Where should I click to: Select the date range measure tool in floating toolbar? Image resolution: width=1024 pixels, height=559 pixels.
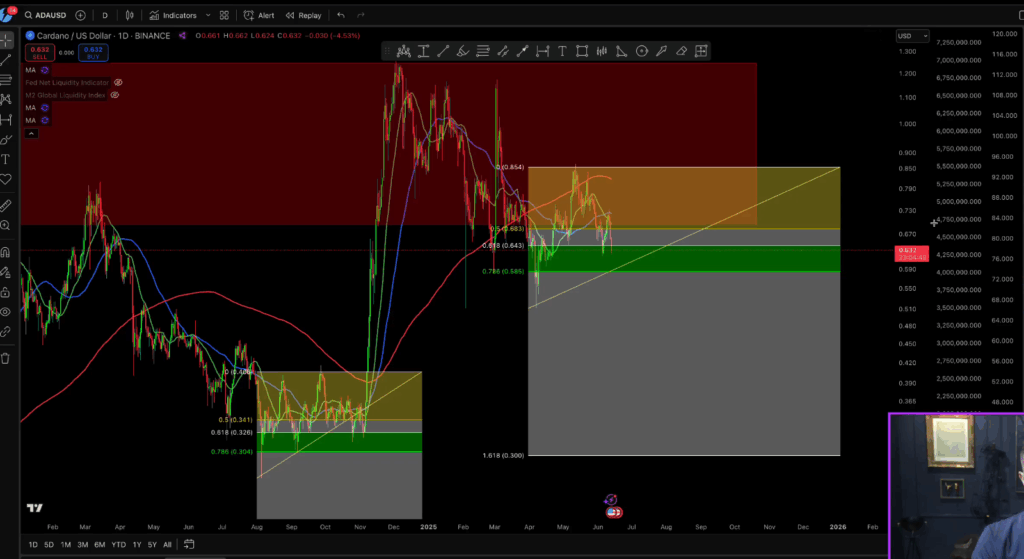pos(542,51)
